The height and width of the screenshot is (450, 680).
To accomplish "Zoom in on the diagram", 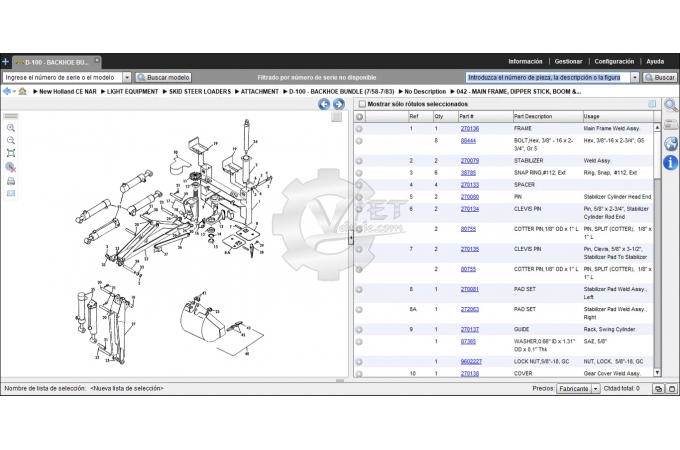I will [11, 128].
